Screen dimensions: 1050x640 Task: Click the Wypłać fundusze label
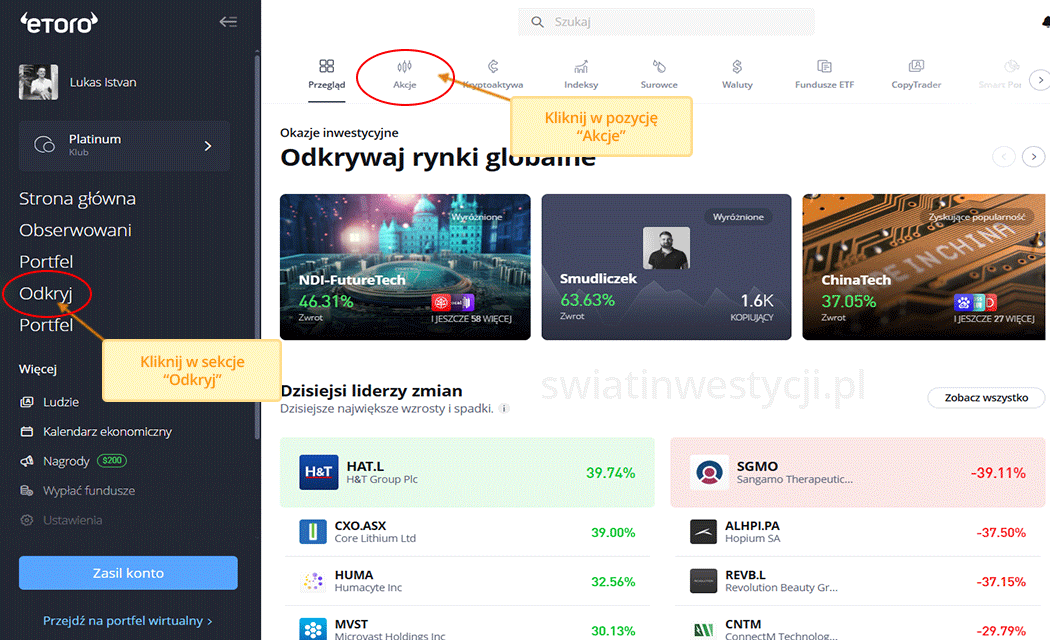(89, 491)
